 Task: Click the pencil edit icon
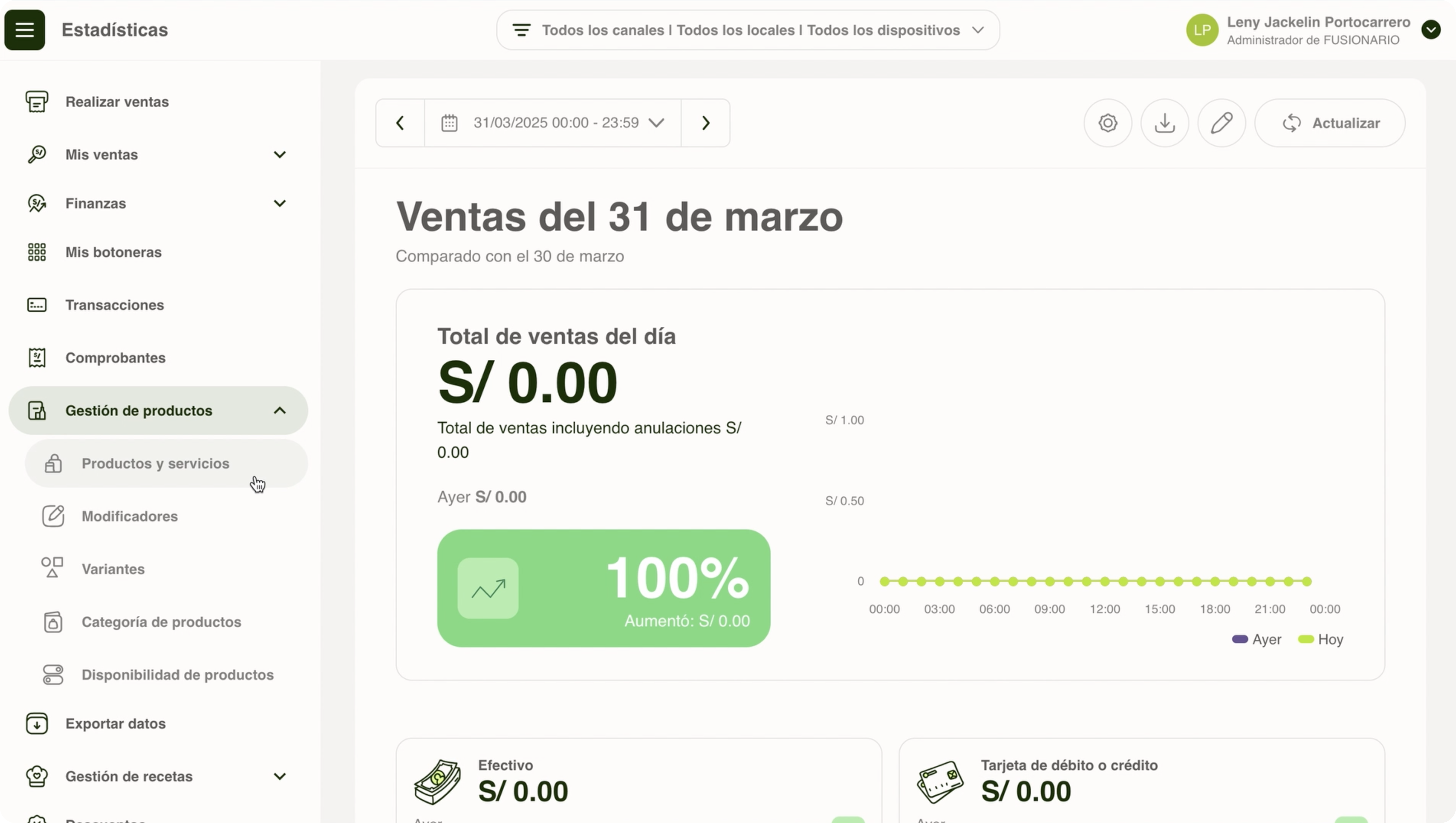(x=1221, y=123)
